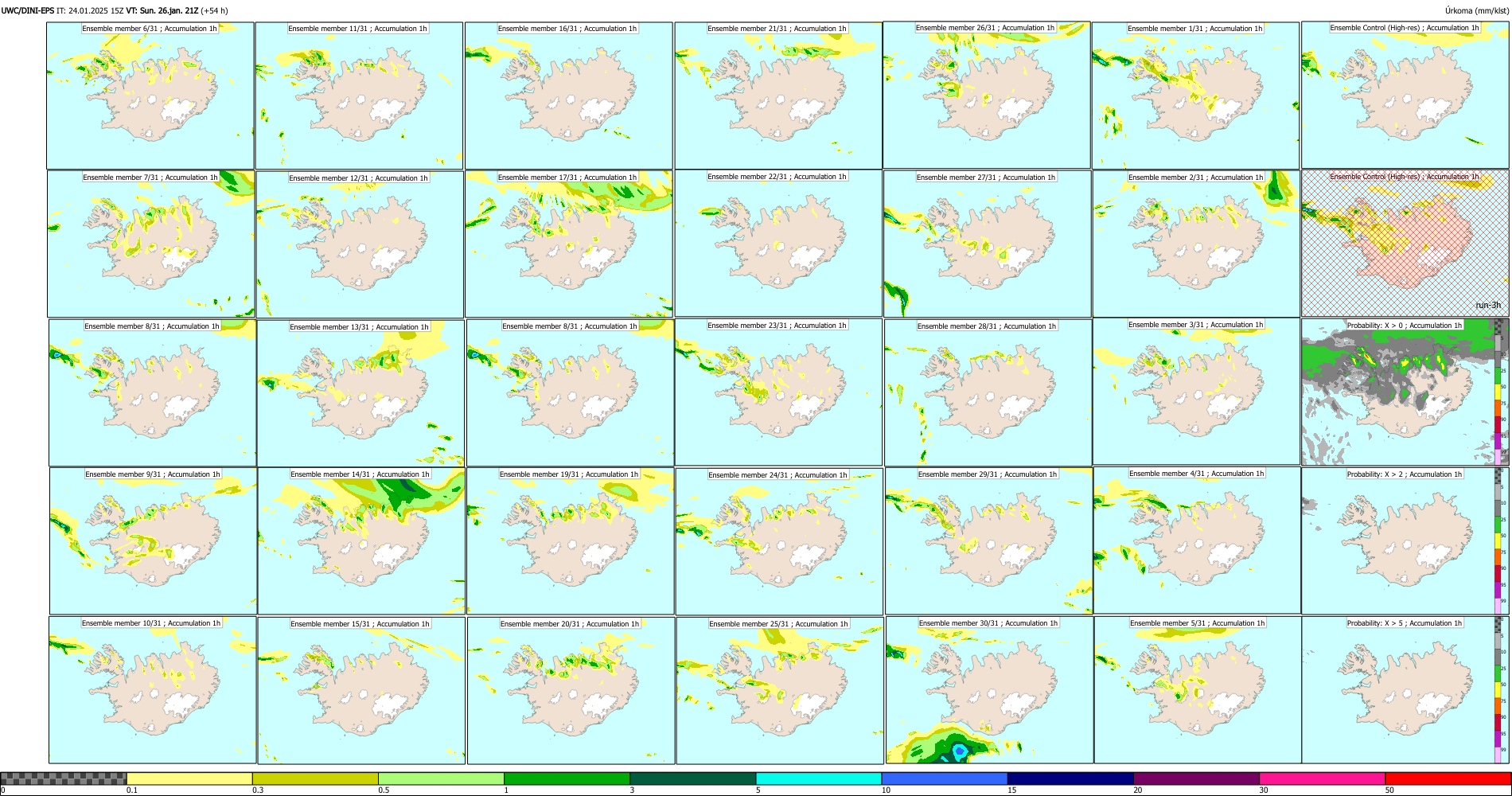Select the pale yellow 0.1–0.3 legend swatch

tap(189, 778)
